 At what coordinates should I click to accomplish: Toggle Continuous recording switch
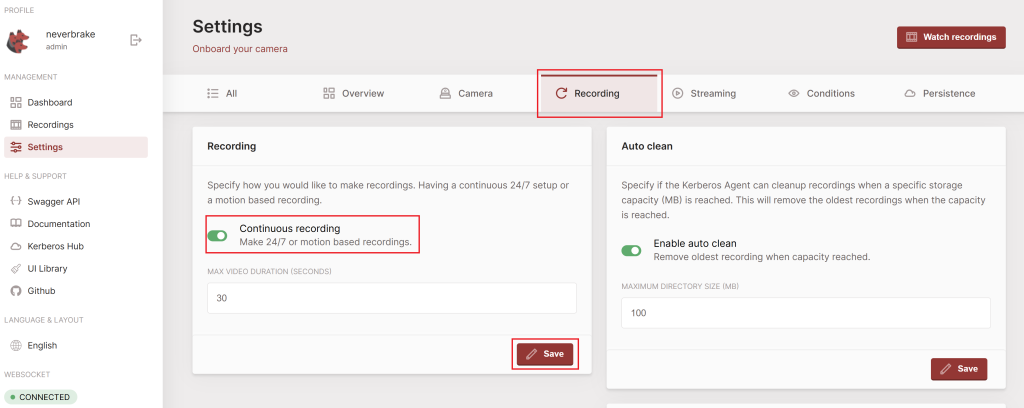point(217,236)
